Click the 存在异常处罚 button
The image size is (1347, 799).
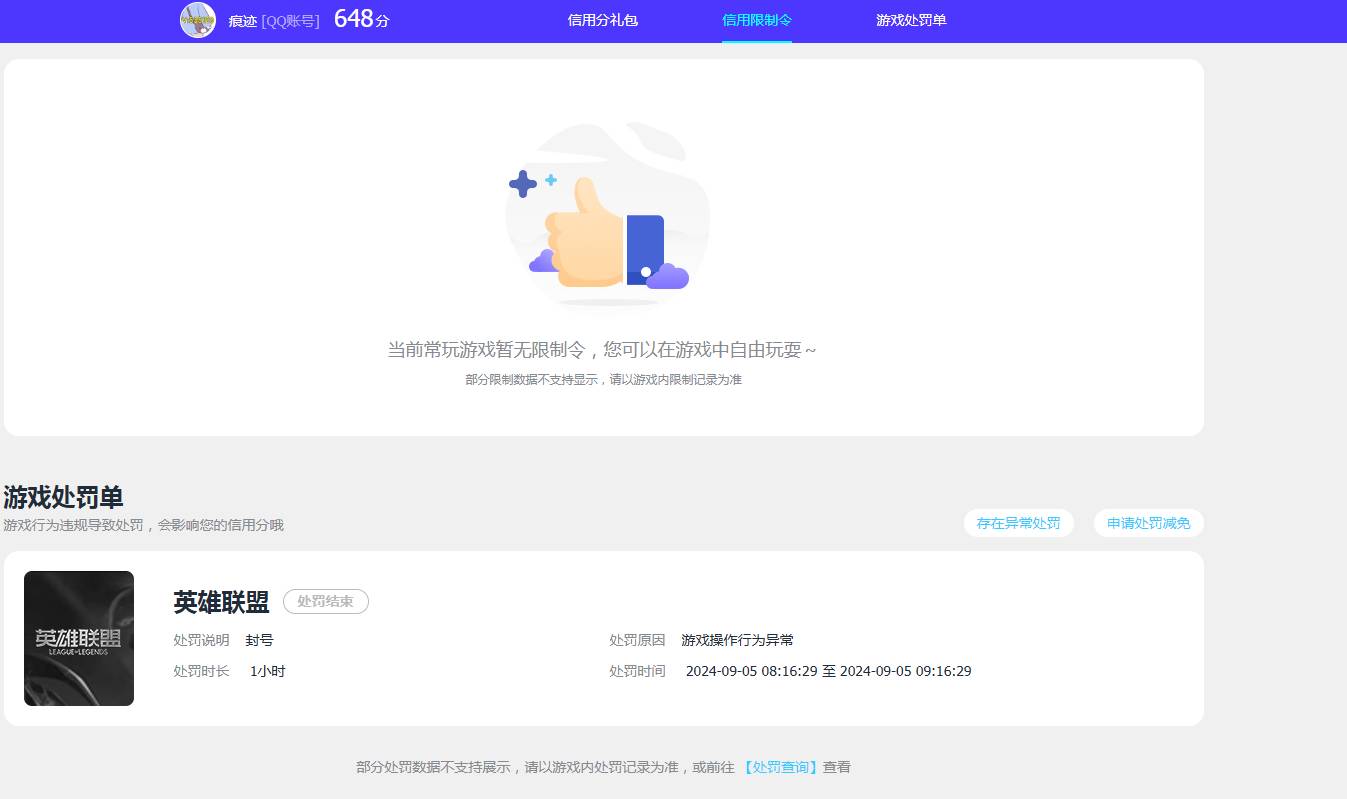point(1018,522)
